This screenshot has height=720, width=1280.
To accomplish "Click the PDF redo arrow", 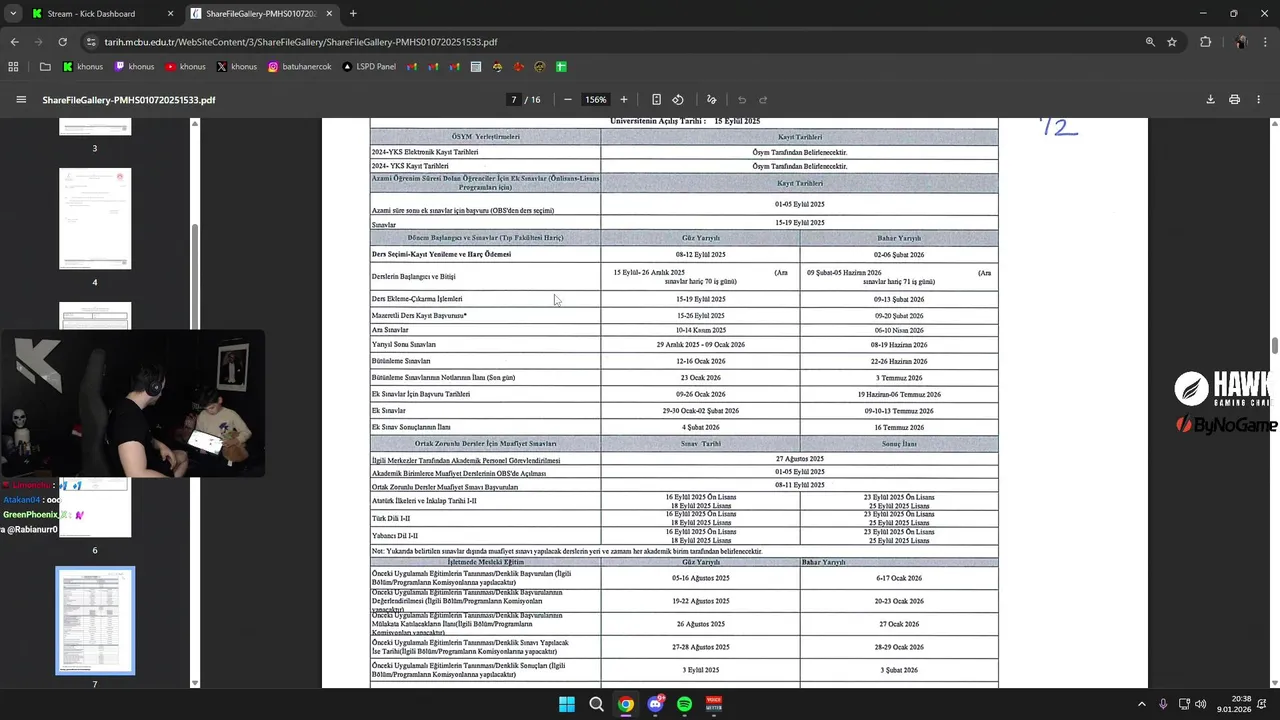I will 763,100.
